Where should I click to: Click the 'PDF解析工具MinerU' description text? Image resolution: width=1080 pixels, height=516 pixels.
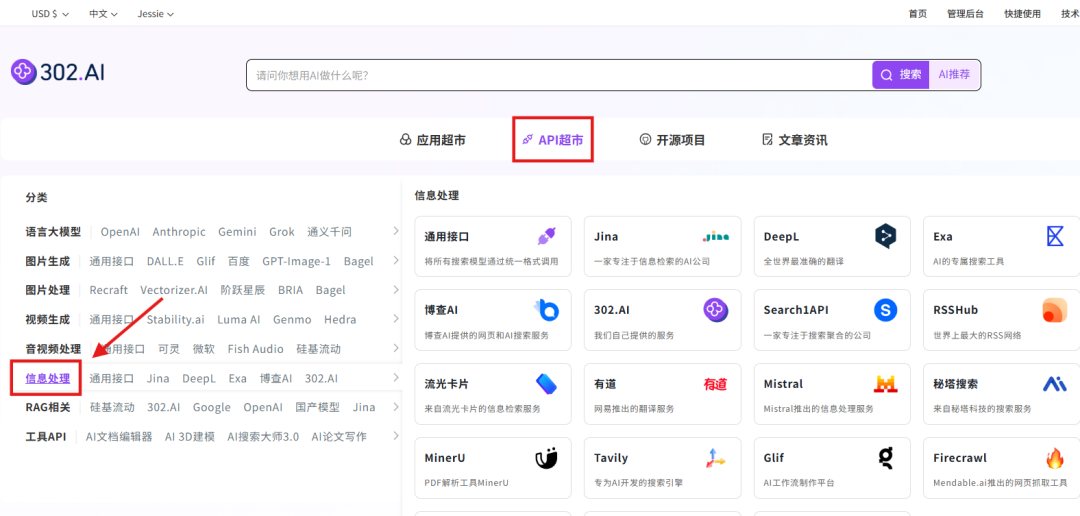(x=467, y=483)
